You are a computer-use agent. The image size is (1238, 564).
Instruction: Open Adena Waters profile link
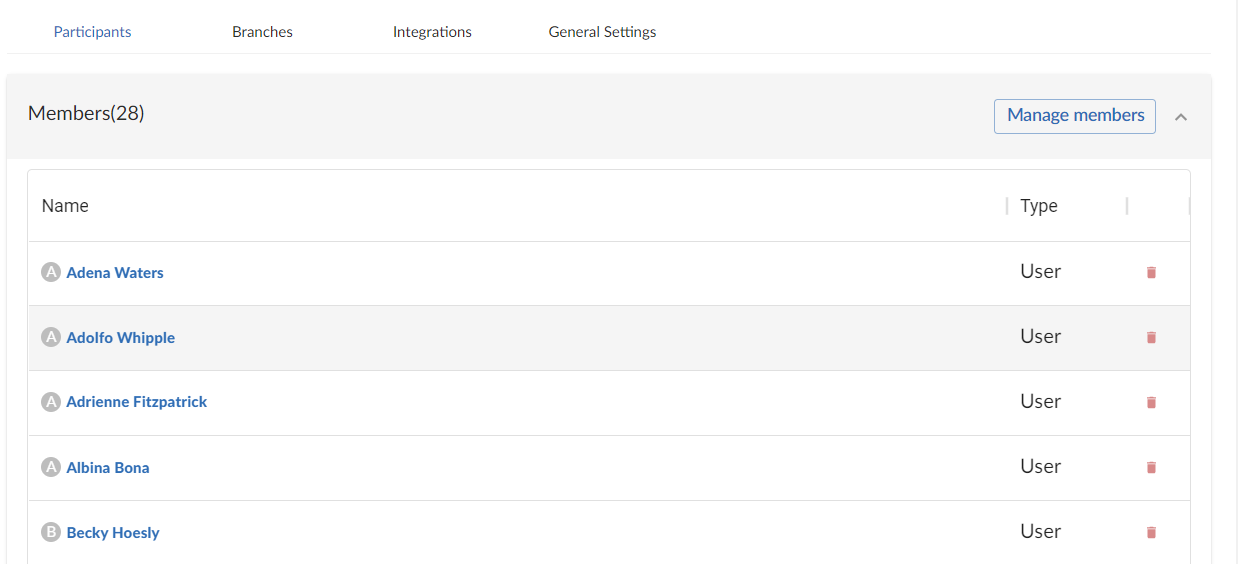tap(115, 273)
